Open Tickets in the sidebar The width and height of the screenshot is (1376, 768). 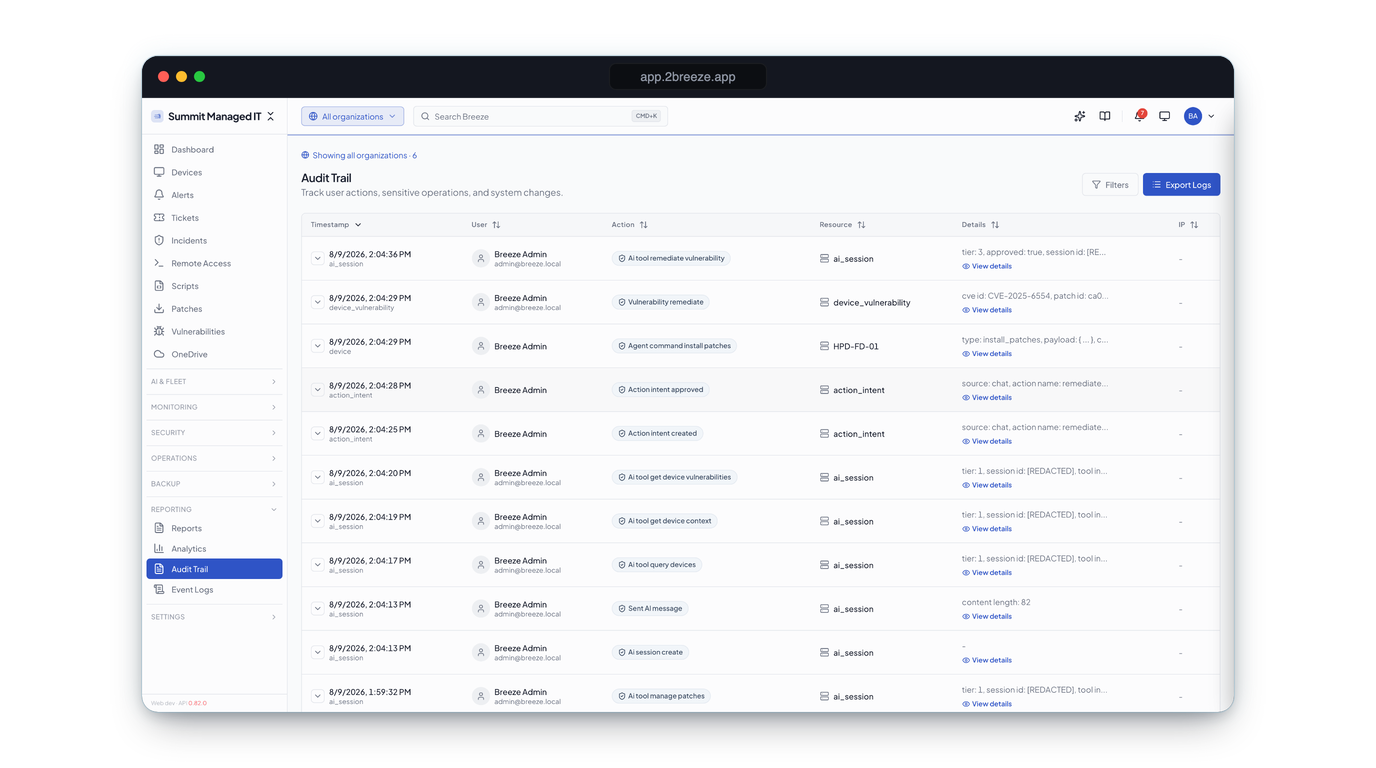tap(214, 218)
